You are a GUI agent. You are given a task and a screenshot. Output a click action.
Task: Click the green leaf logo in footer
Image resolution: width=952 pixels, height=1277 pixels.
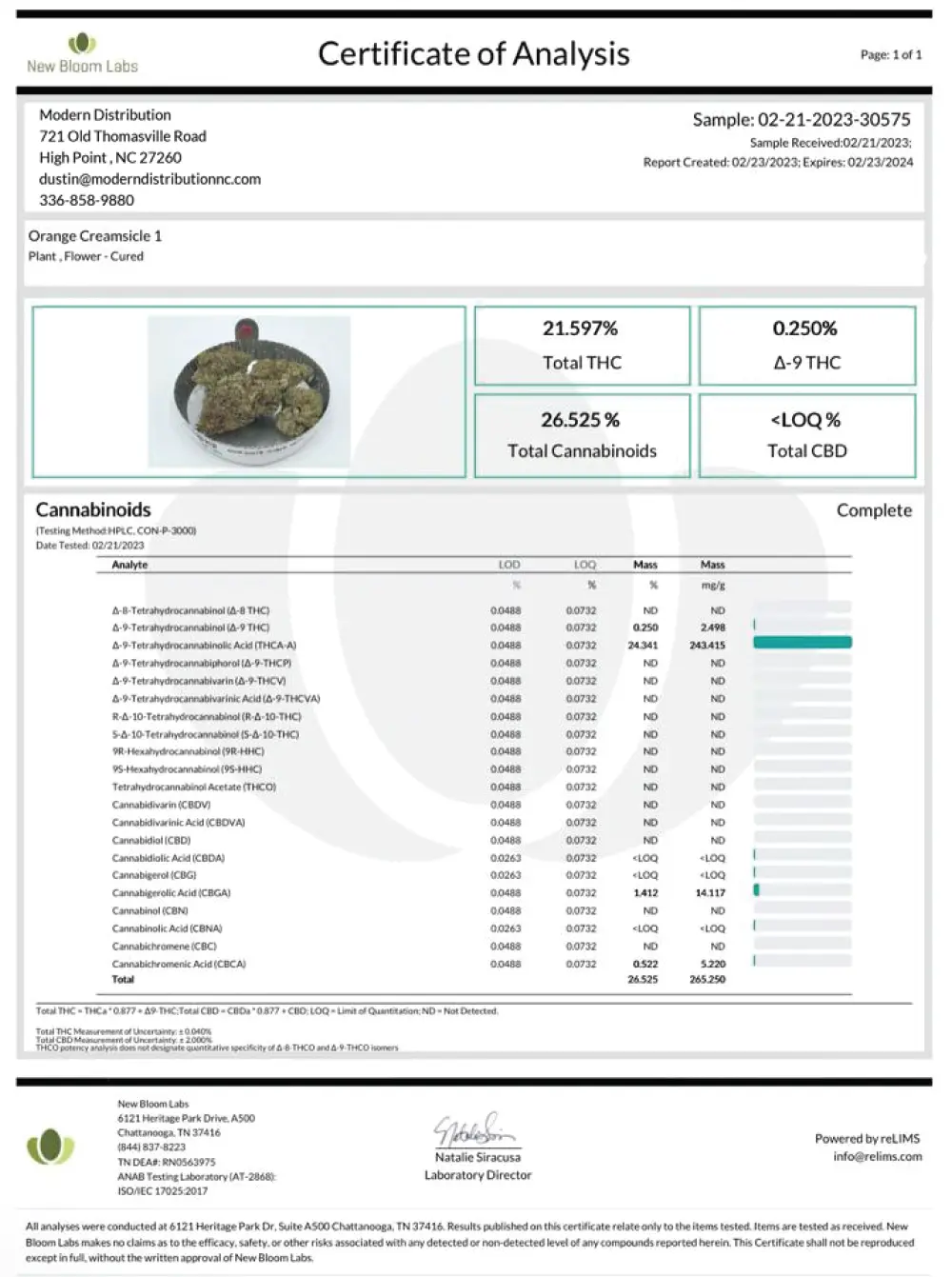tap(50, 1147)
